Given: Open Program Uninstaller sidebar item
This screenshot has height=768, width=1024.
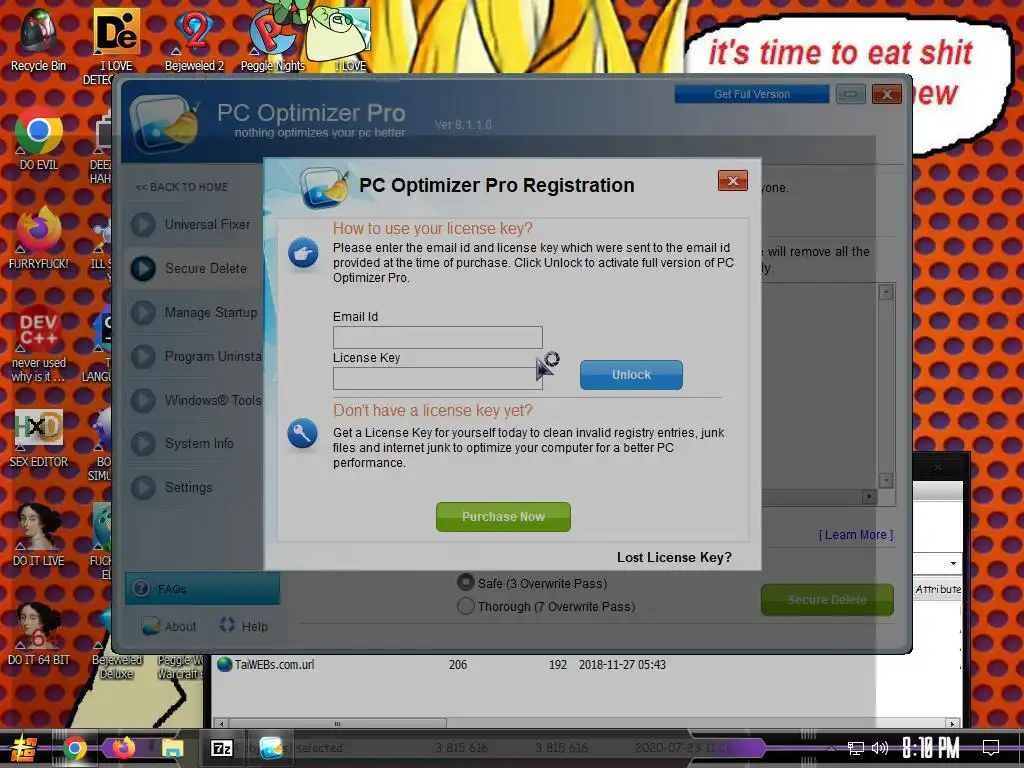Looking at the screenshot, I should point(212,356).
